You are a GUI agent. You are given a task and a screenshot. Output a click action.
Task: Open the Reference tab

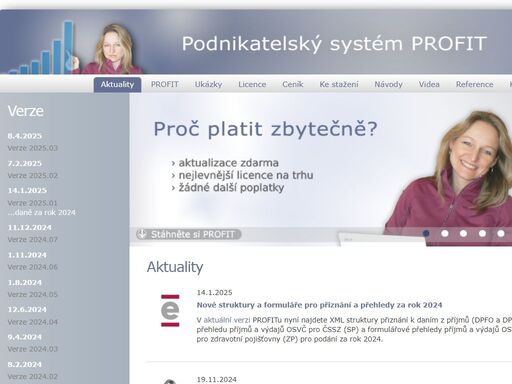click(474, 85)
